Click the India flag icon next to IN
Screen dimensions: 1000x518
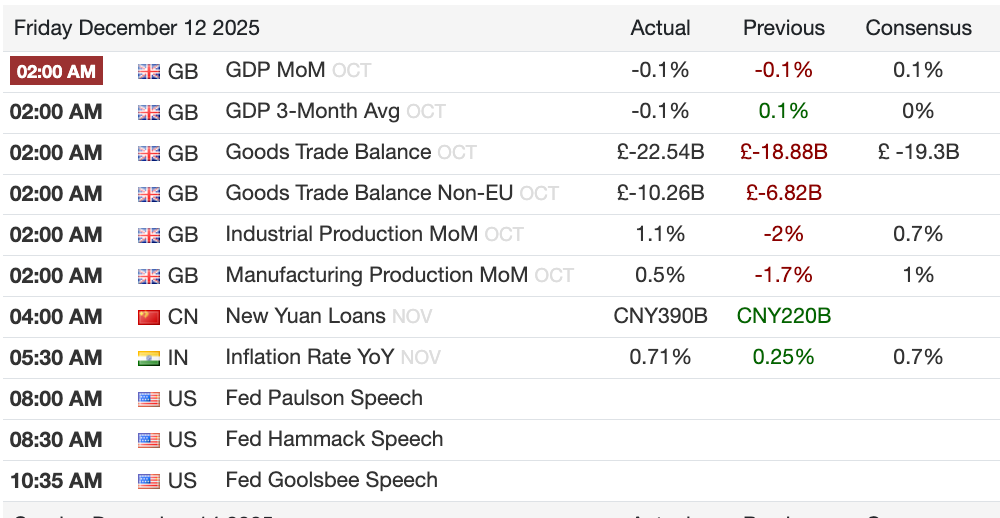tap(148, 358)
